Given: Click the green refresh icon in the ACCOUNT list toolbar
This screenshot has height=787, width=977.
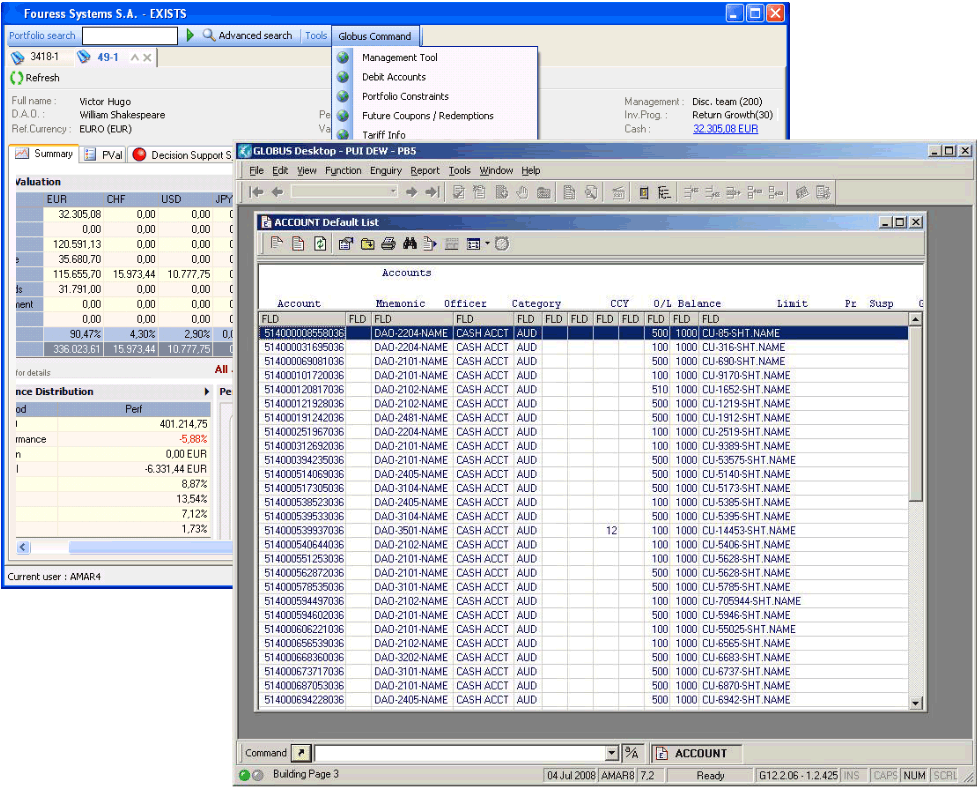Looking at the screenshot, I should 320,244.
